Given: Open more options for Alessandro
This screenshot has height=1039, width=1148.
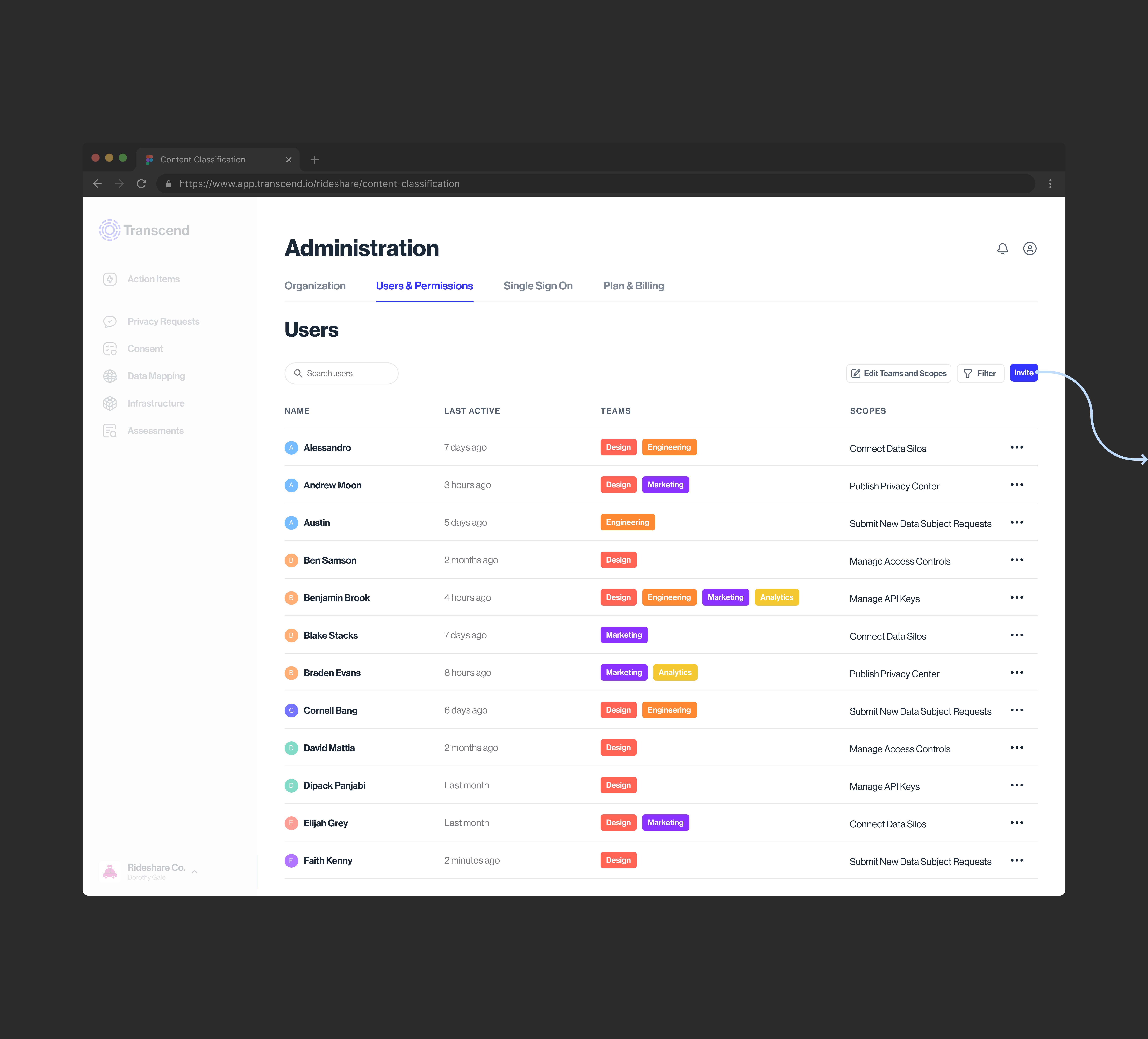Looking at the screenshot, I should [1016, 447].
